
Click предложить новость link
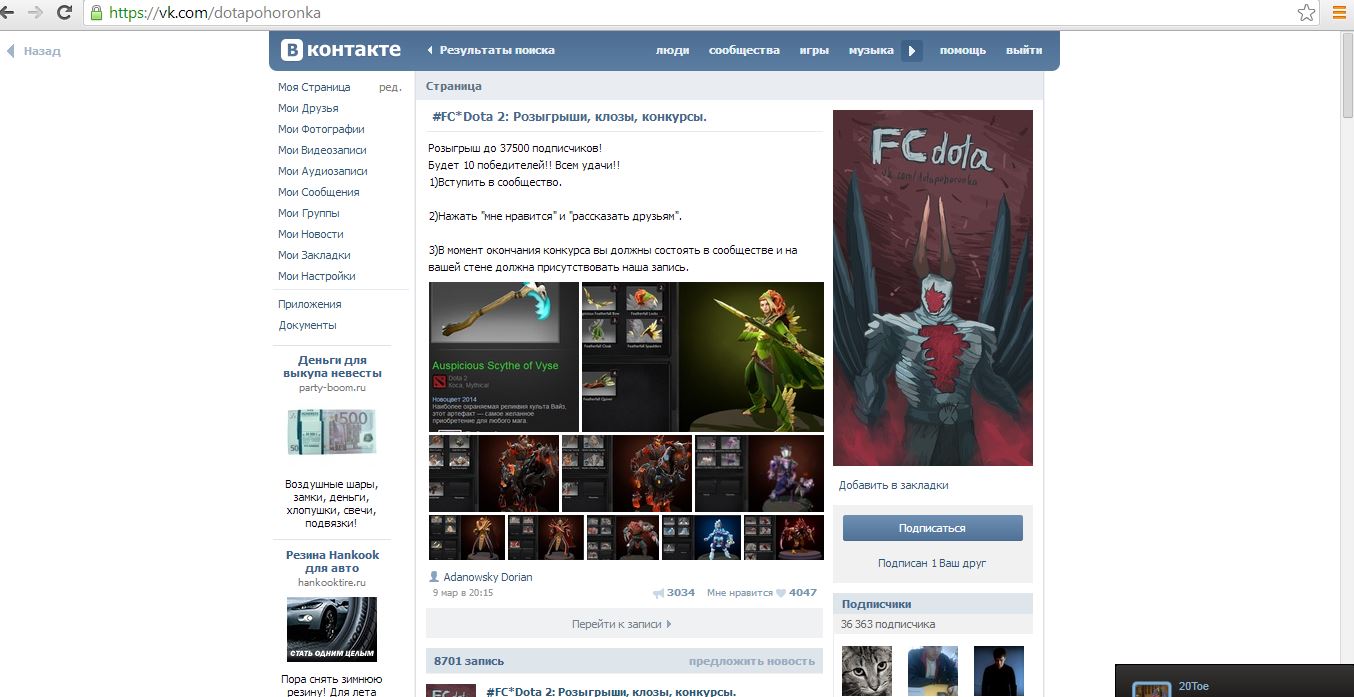pos(751,661)
